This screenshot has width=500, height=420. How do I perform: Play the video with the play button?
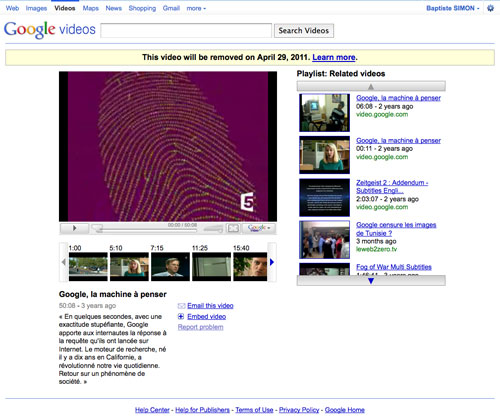click(x=74, y=228)
